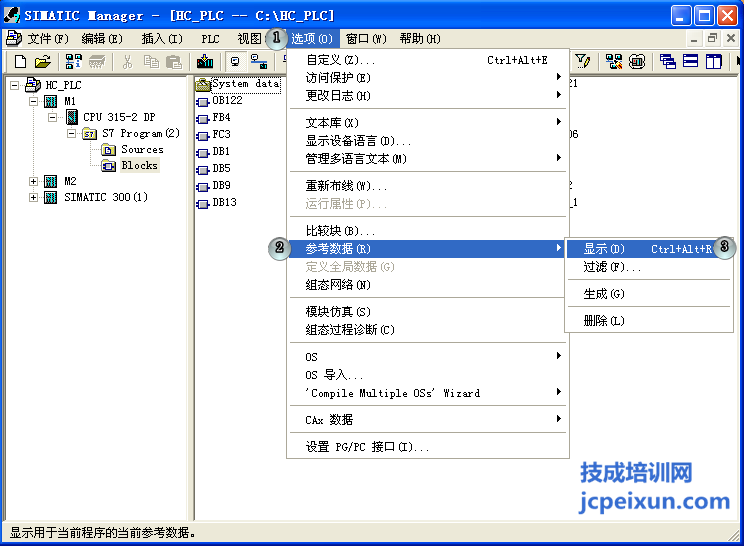This screenshot has height=546, width=744.
Task: Select the DB5 block
Action: click(x=213, y=169)
